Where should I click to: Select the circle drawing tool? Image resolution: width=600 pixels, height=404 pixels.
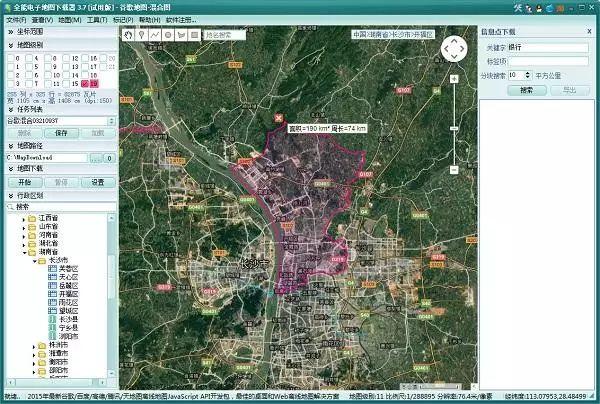167,34
